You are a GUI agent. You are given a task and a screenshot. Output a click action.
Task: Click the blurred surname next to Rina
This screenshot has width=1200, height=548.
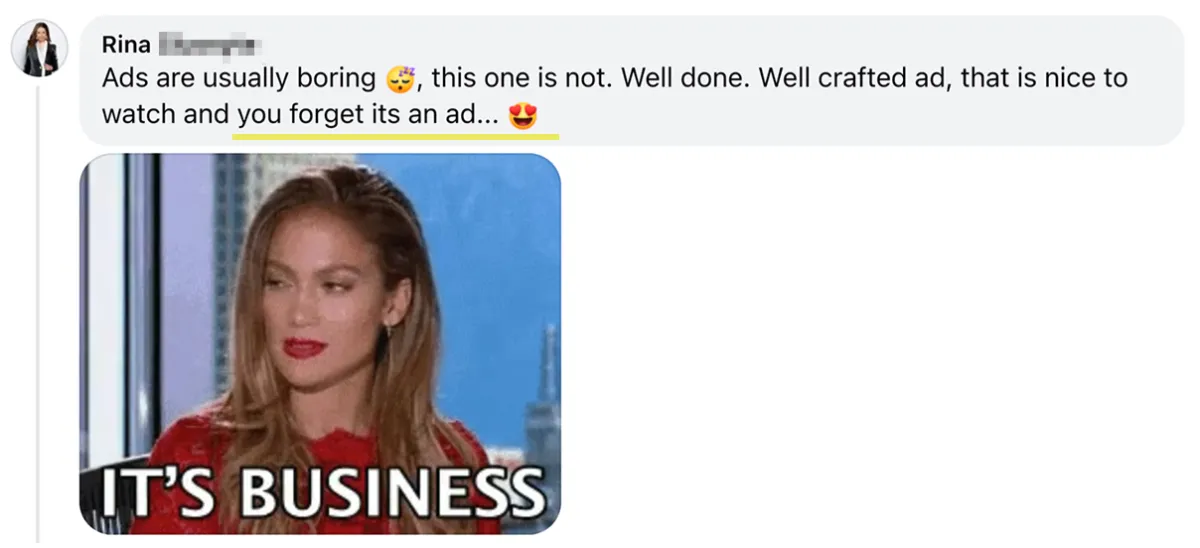(x=210, y=44)
